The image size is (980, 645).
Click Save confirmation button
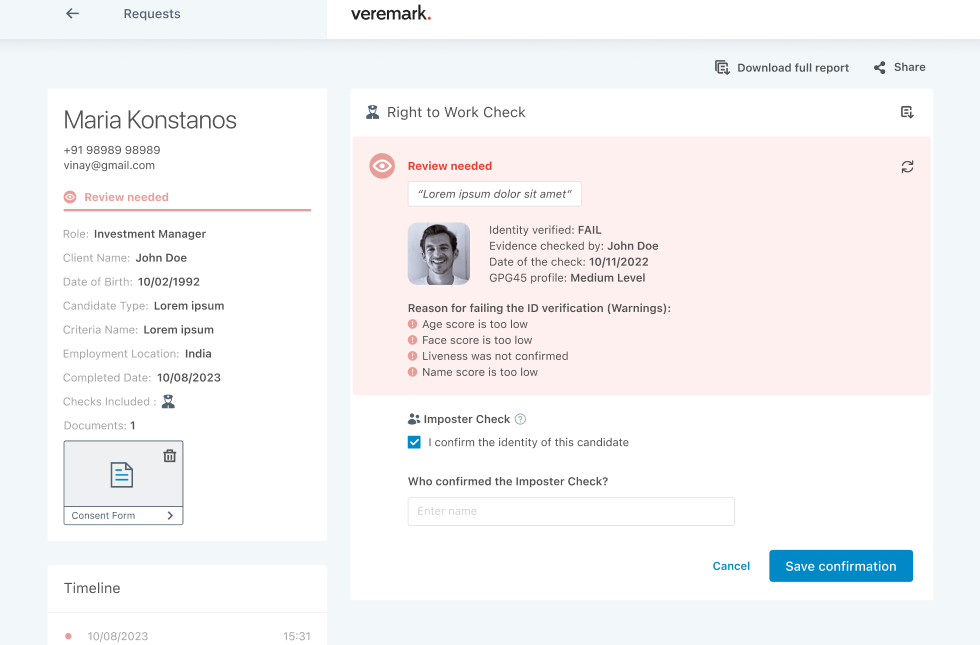pyautogui.click(x=840, y=565)
